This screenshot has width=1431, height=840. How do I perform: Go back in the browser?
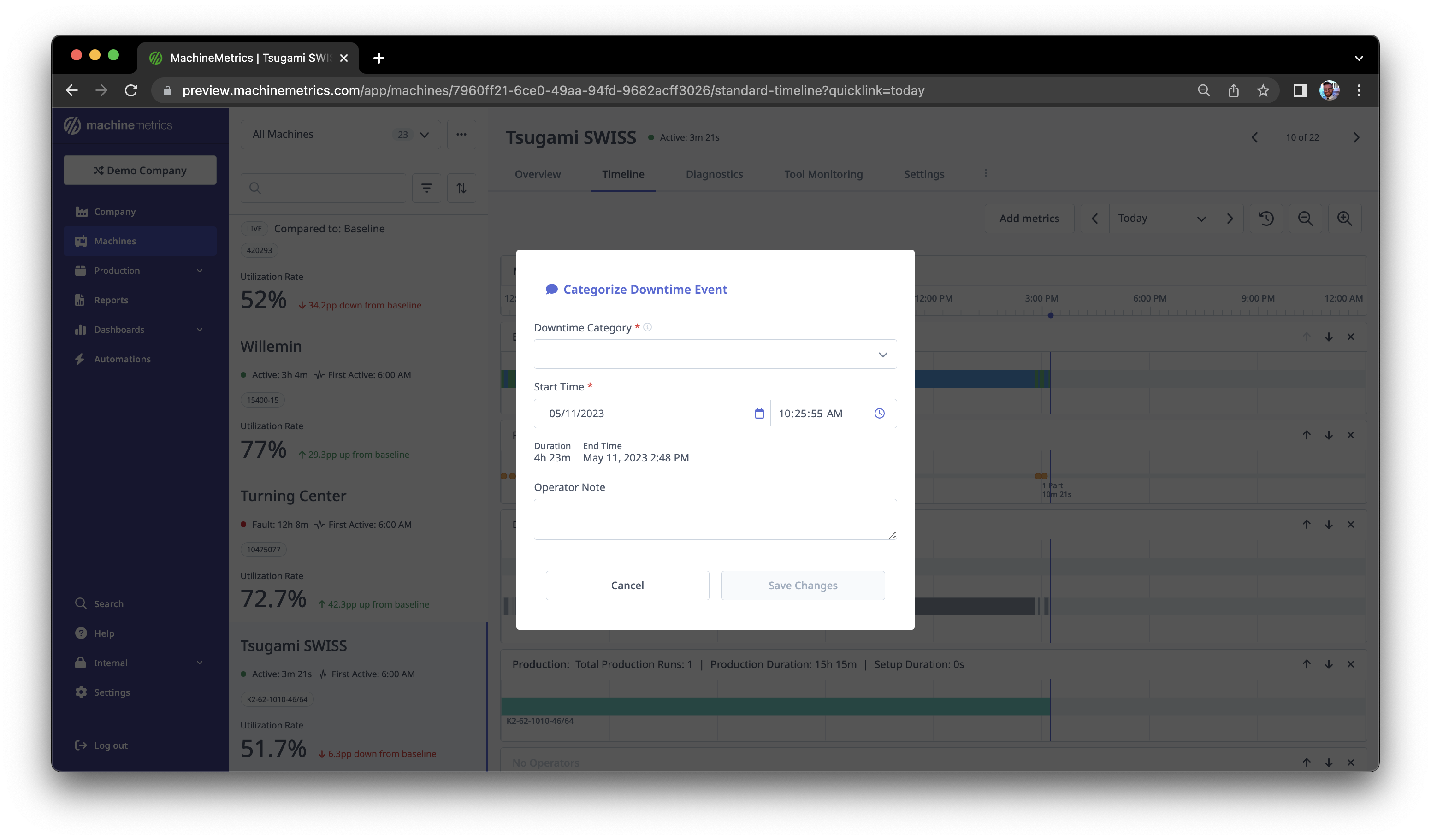pos(71,90)
